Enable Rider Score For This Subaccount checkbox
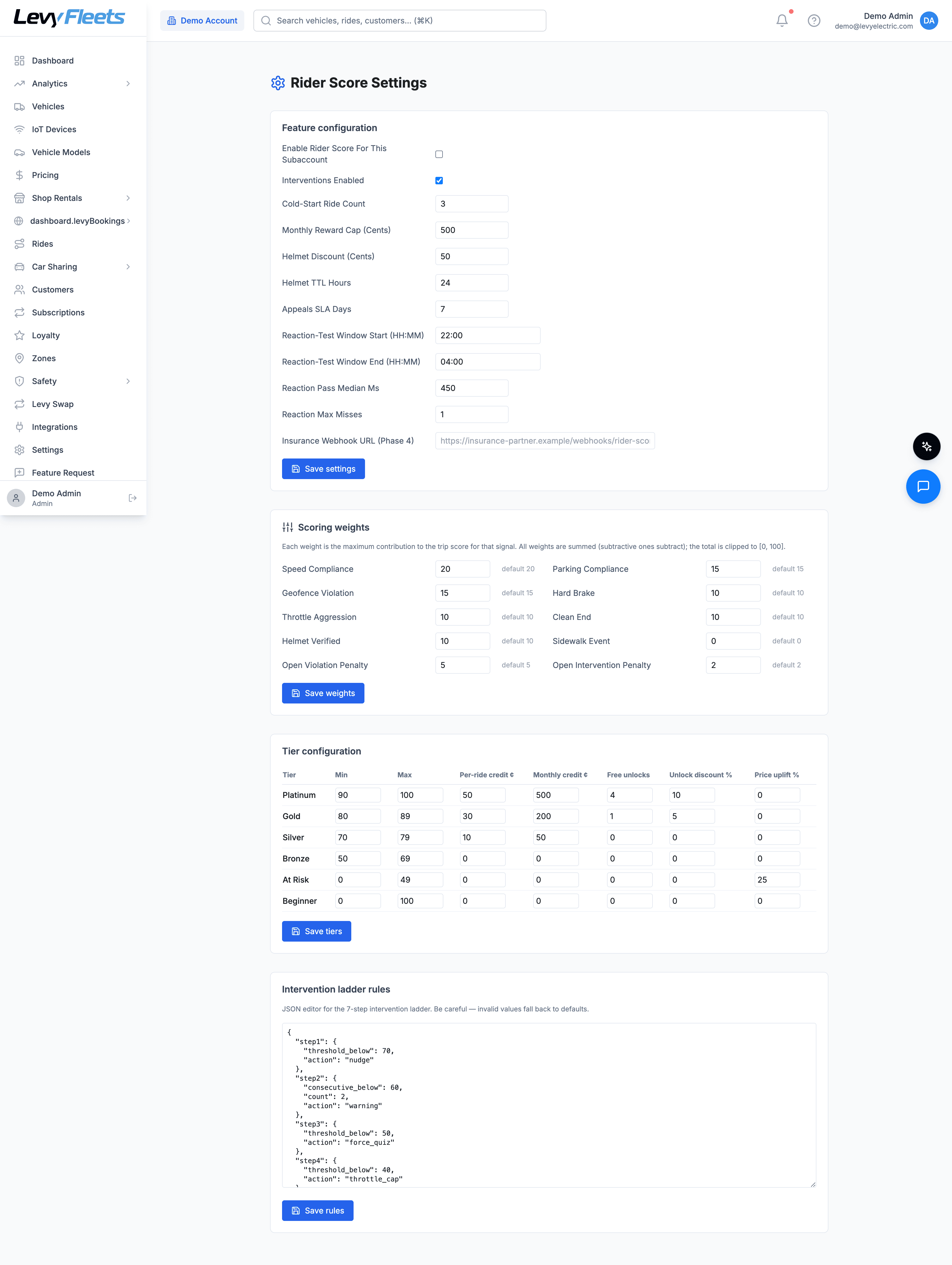This screenshot has height=1265, width=952. coord(439,154)
